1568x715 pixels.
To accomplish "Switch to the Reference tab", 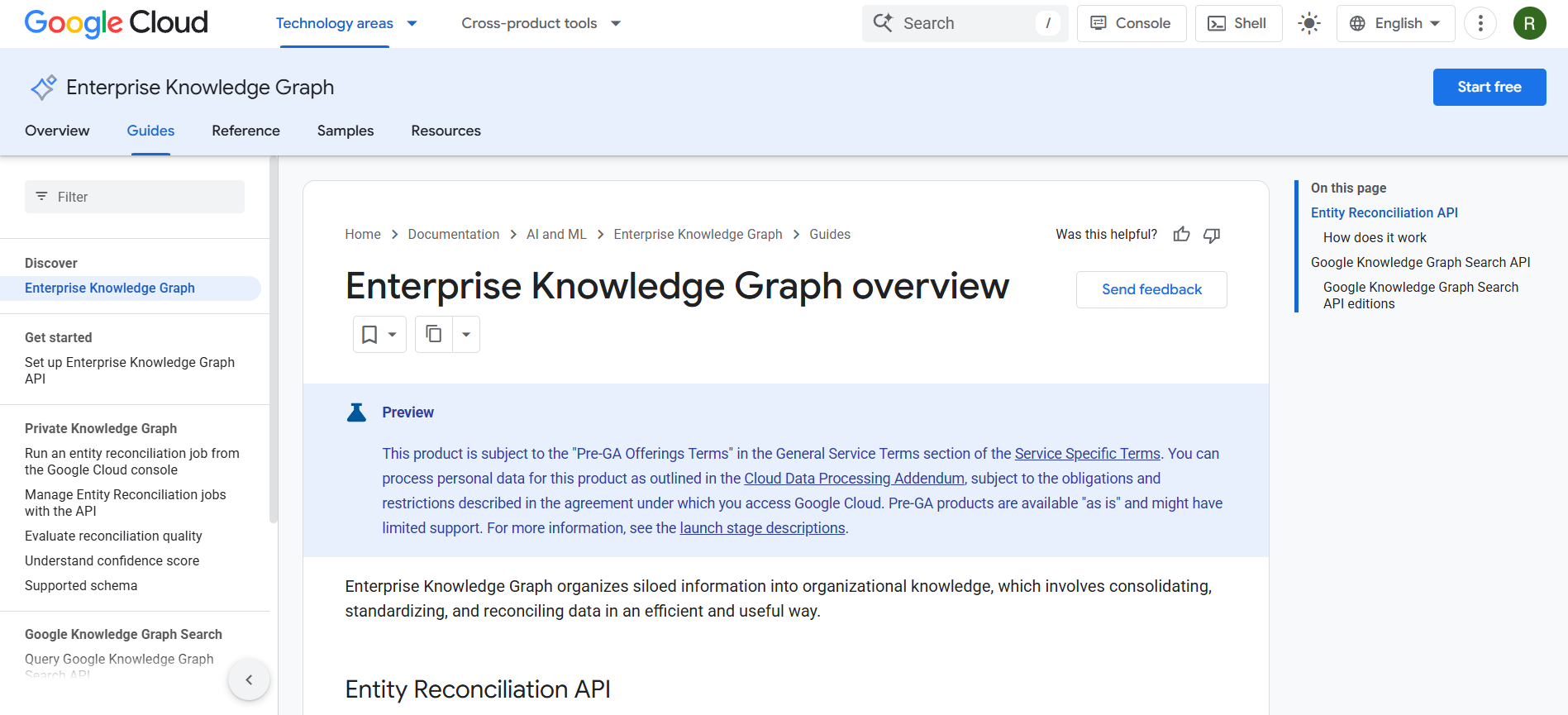I will point(245,131).
